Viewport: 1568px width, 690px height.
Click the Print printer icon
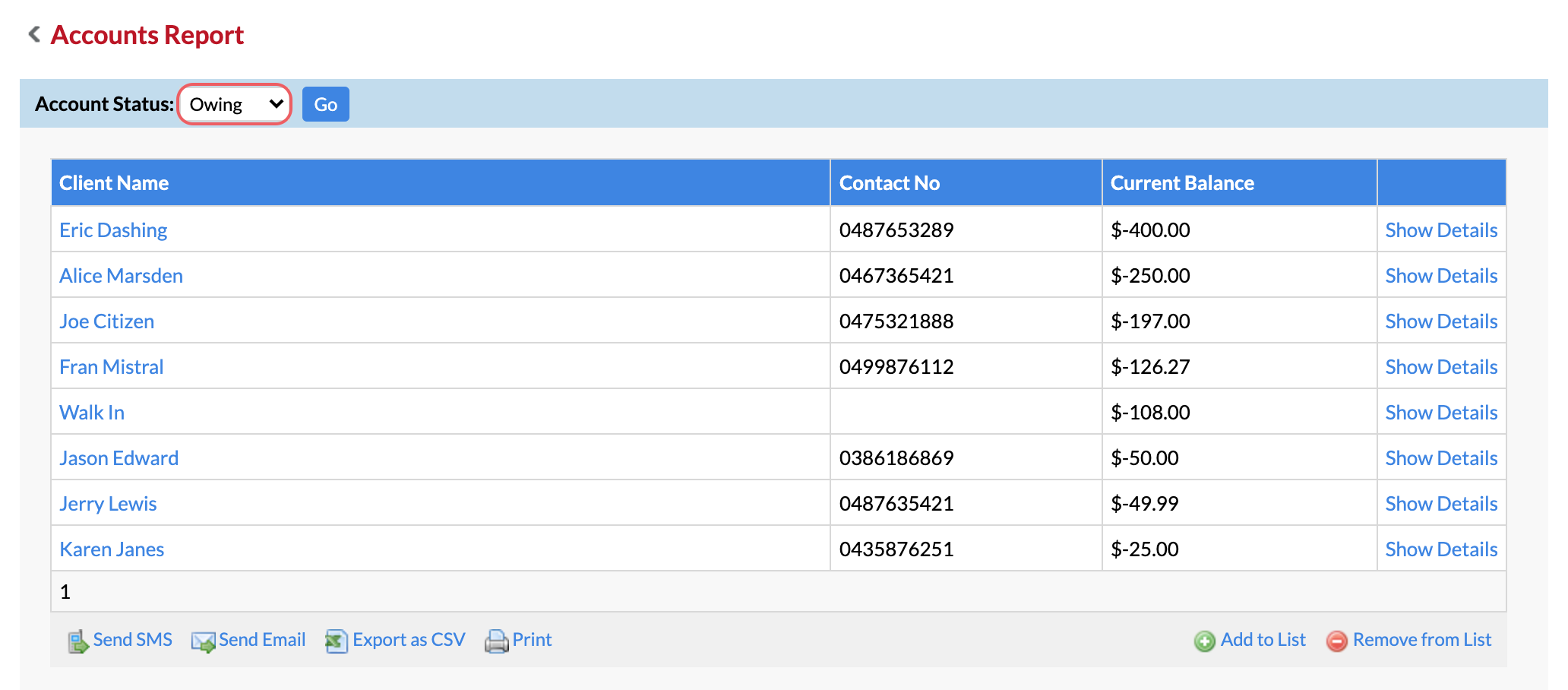497,641
